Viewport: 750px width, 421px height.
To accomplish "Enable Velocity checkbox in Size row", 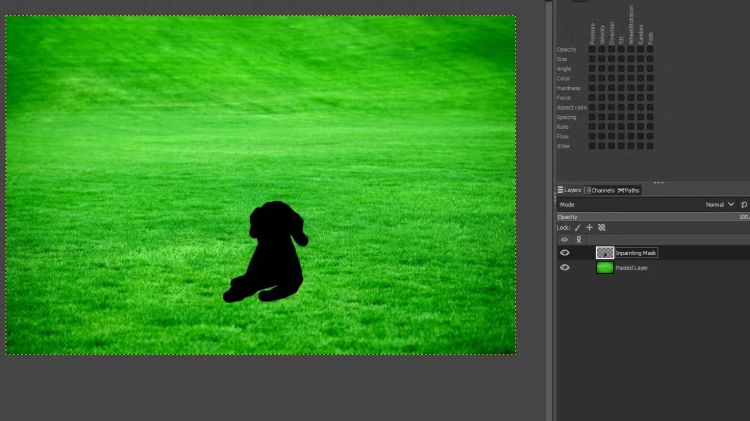I will (602, 59).
